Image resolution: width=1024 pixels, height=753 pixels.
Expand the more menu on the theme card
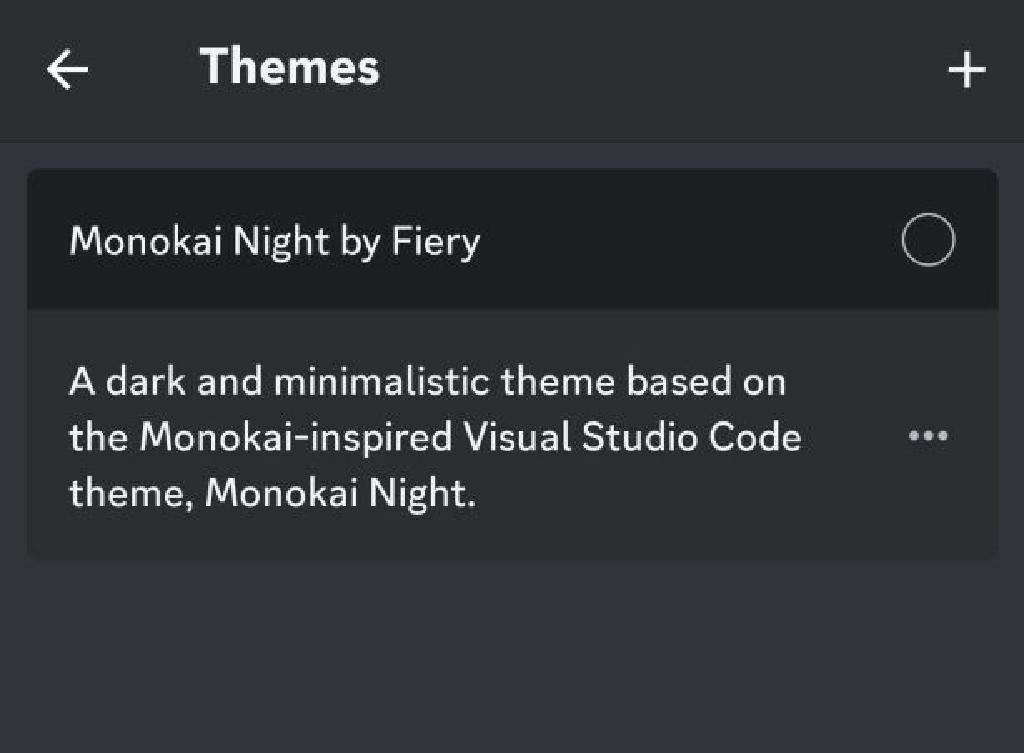pyautogui.click(x=927, y=436)
